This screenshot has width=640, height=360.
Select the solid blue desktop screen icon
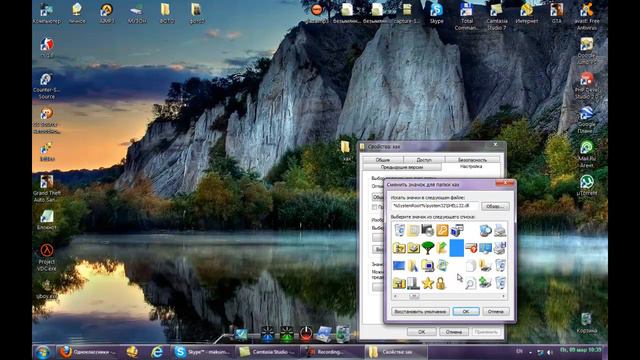(x=399, y=265)
